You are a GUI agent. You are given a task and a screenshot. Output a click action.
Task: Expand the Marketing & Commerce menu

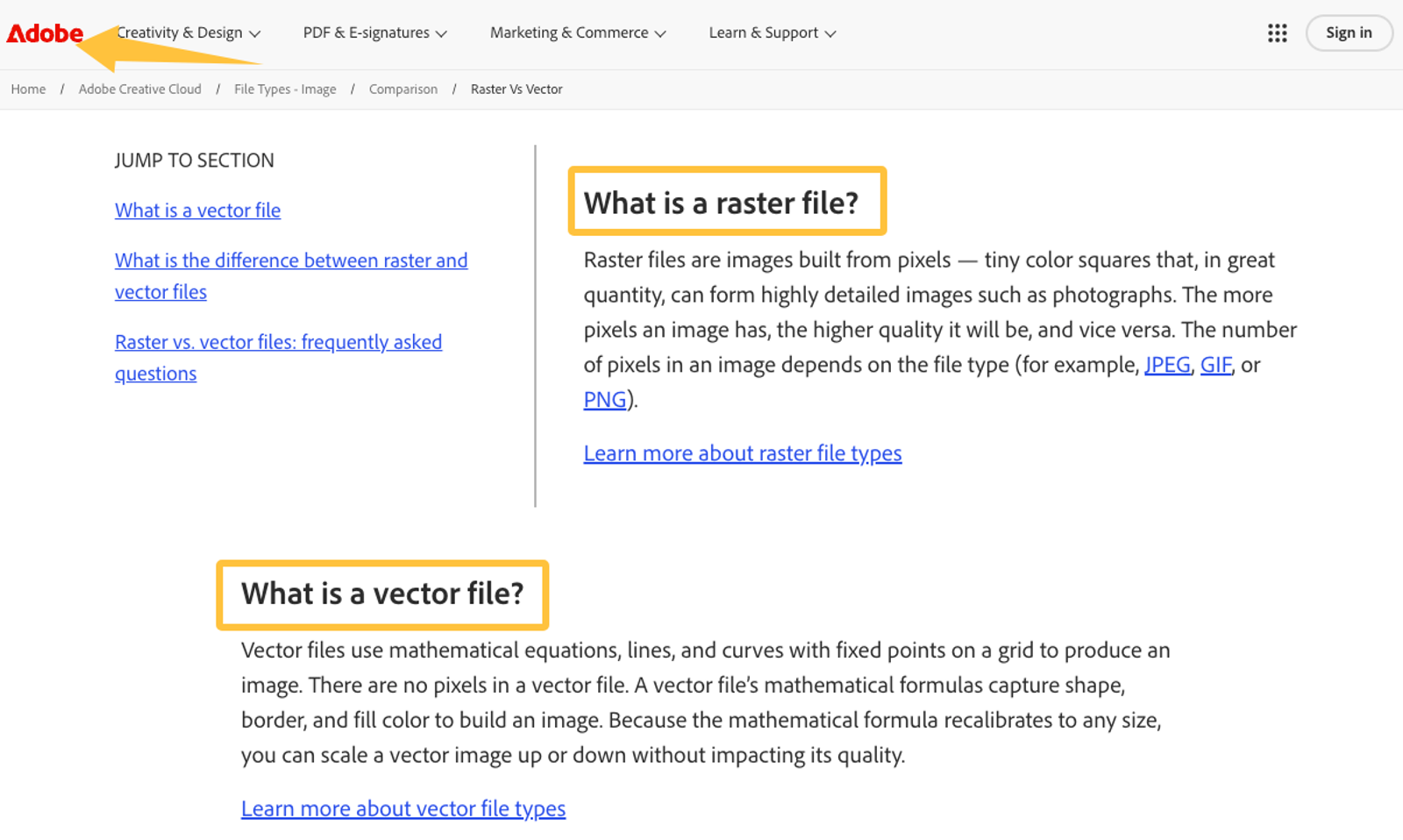coord(578,33)
